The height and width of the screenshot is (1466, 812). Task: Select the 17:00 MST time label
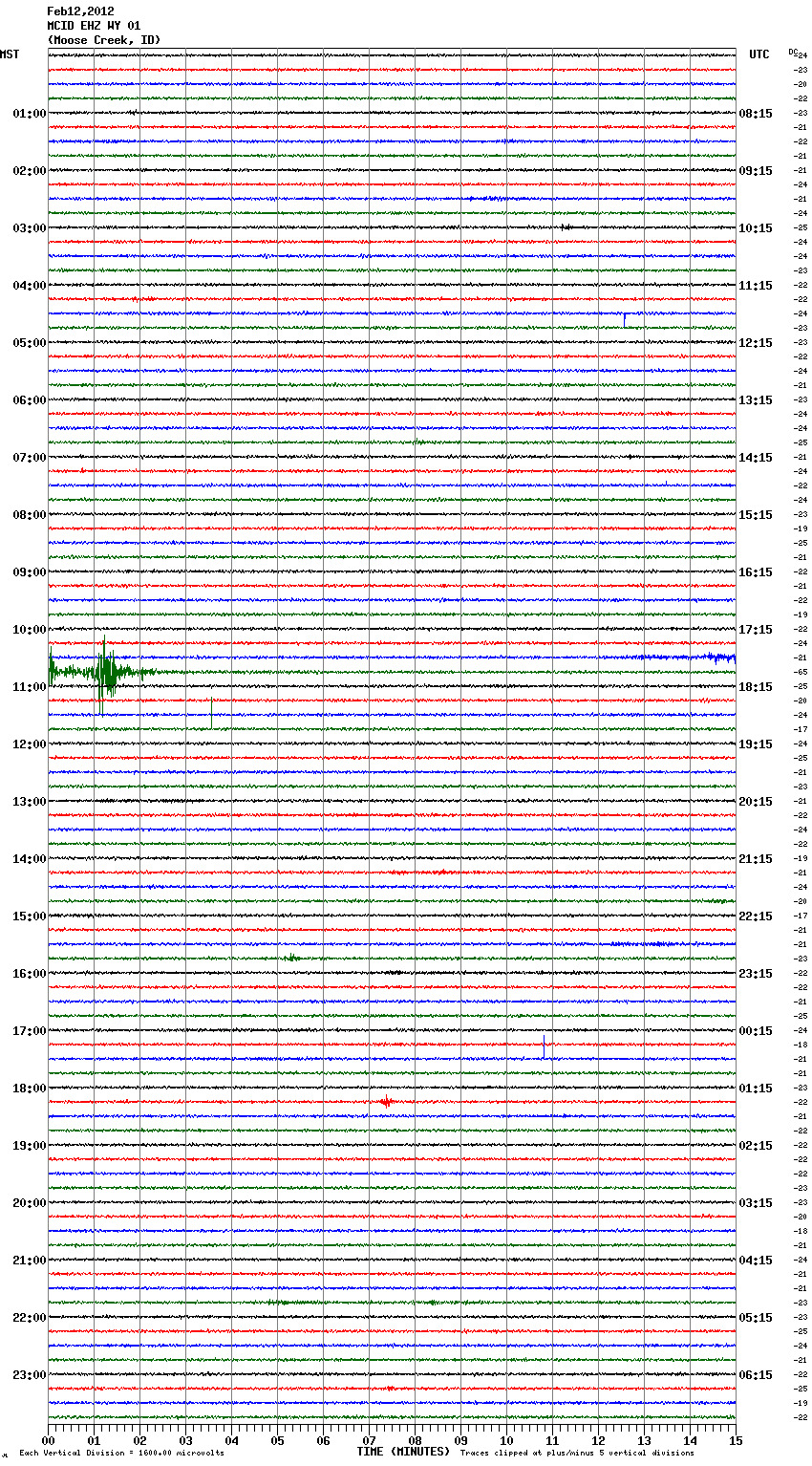coord(30,1031)
